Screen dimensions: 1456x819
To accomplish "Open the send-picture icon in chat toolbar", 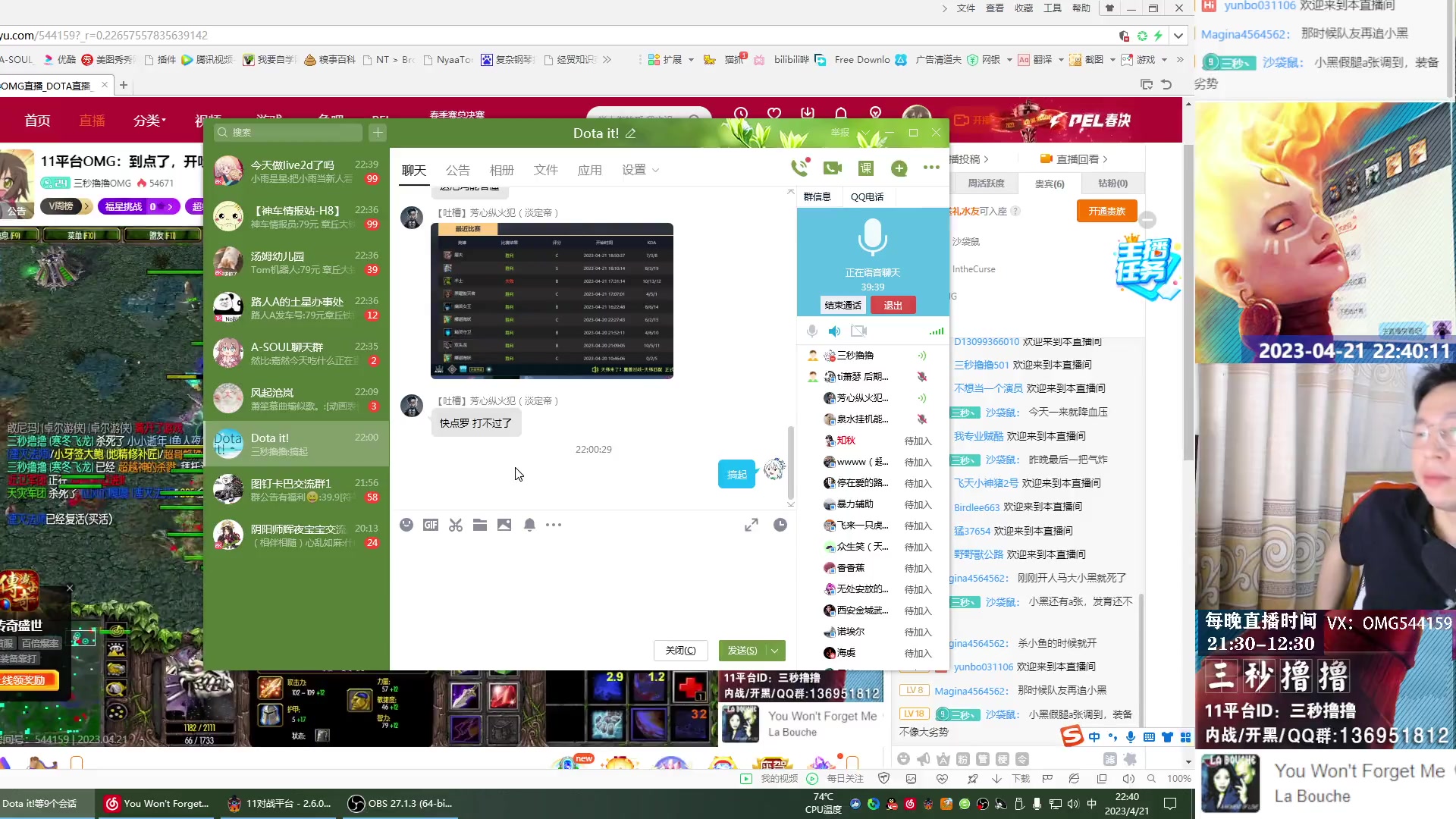I will (x=504, y=525).
